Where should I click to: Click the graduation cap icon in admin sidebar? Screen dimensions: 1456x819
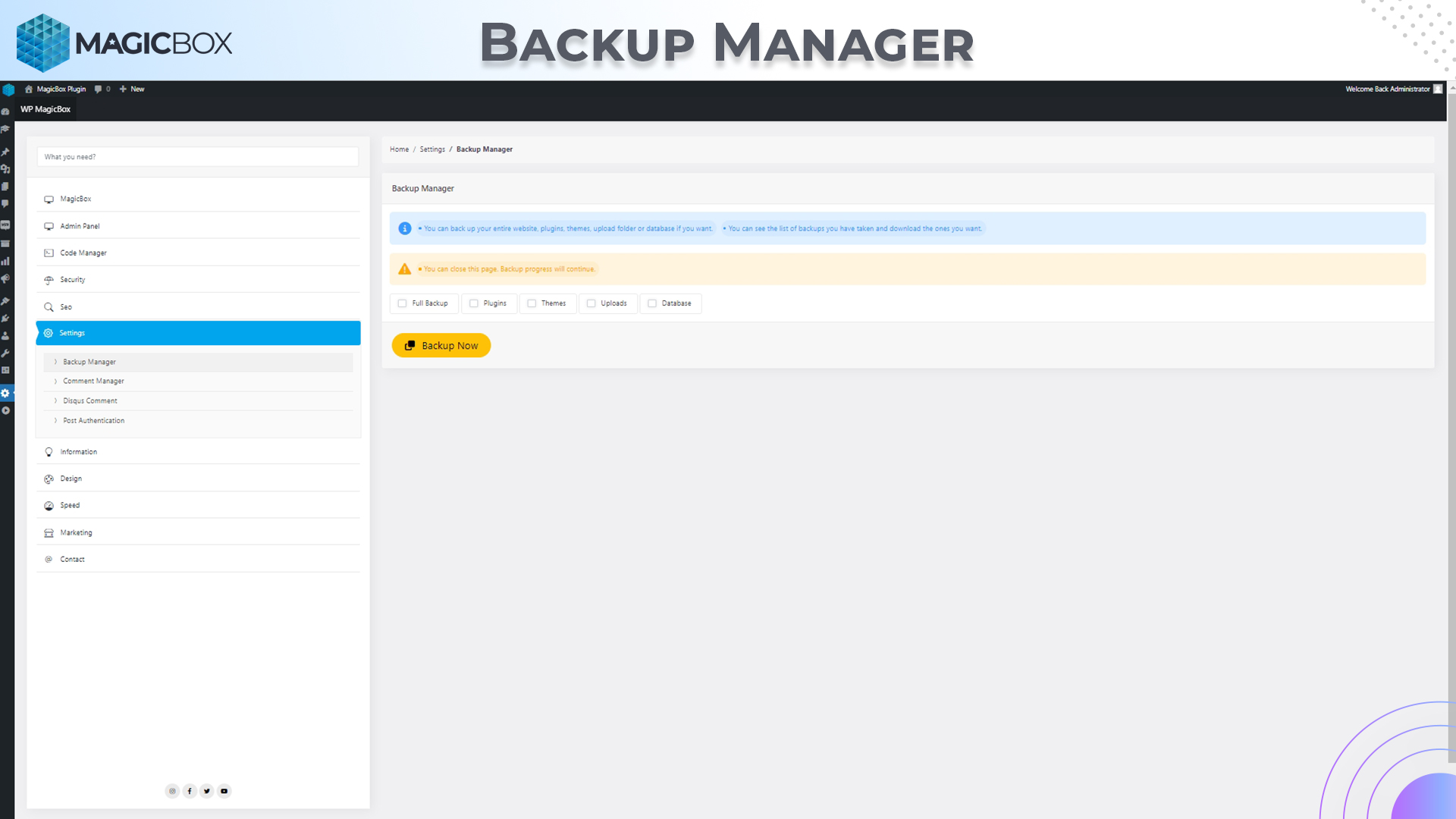click(x=5, y=129)
